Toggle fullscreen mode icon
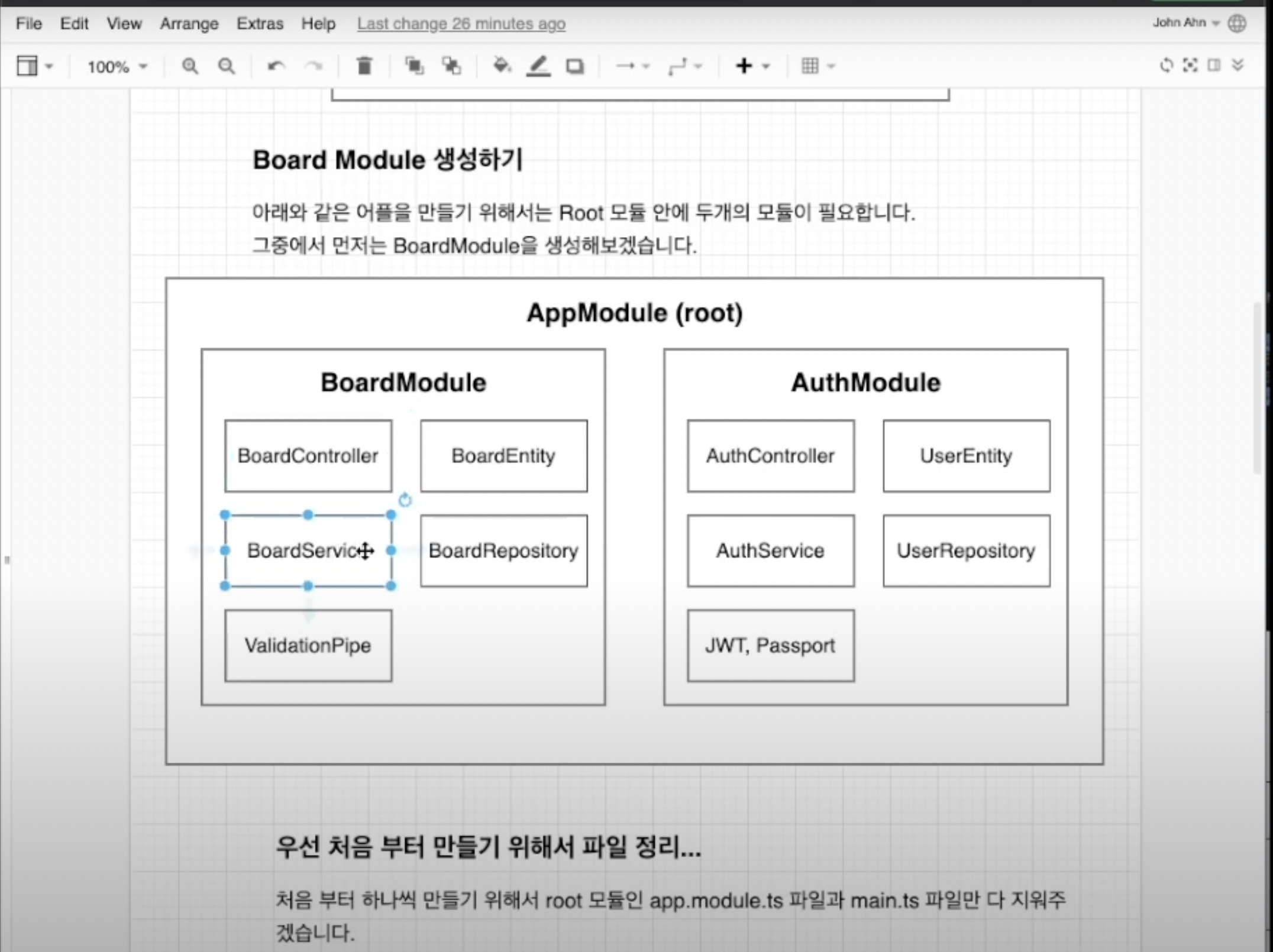Screen dimensions: 1273x952 (1190, 65)
